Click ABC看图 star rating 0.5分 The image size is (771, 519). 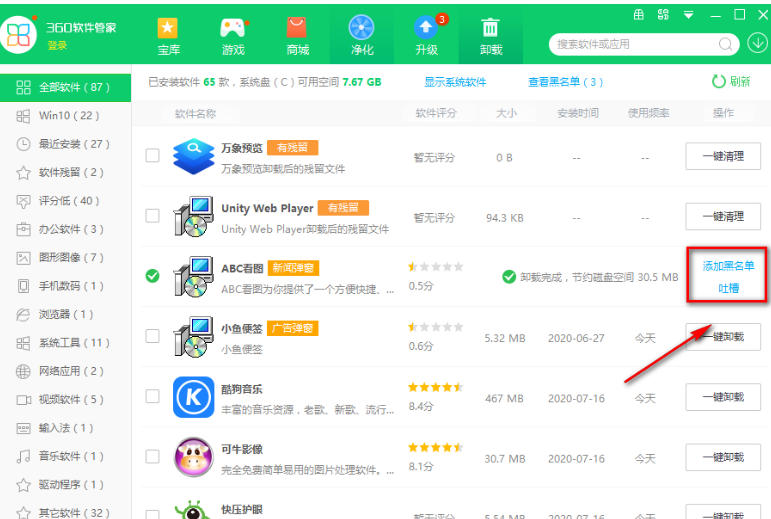click(435, 267)
